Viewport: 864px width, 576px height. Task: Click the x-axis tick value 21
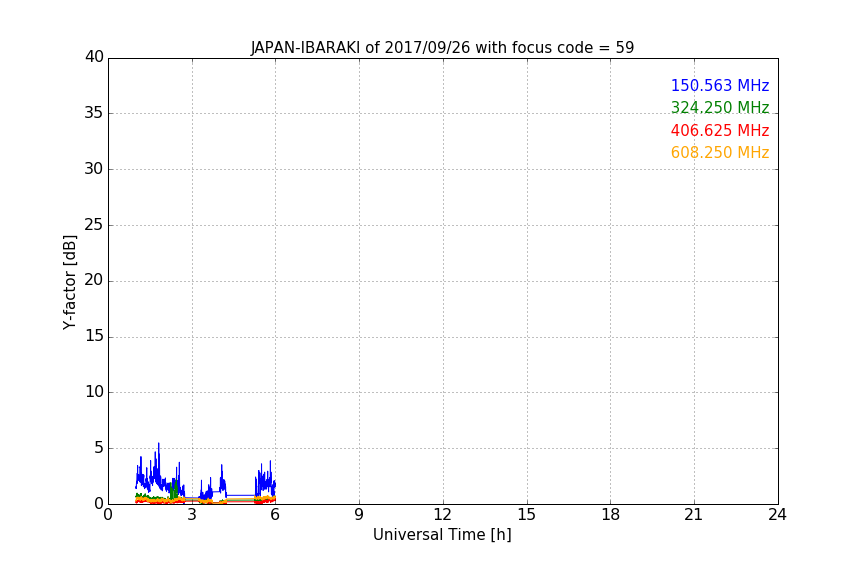tap(694, 515)
